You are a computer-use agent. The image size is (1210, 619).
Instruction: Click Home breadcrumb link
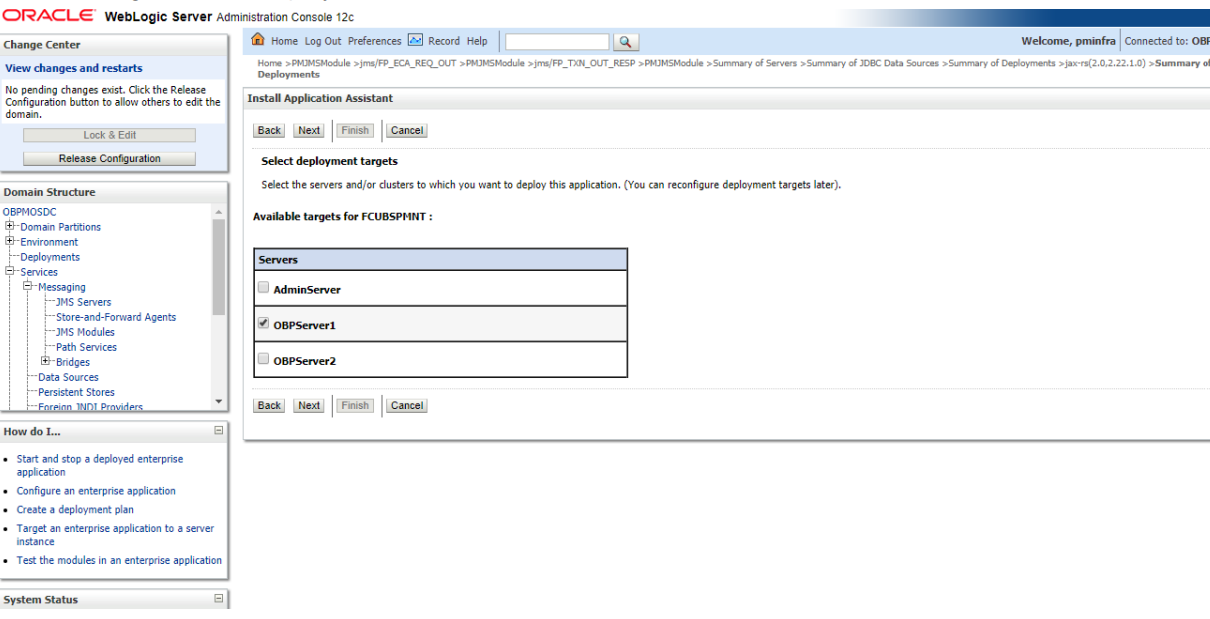[270, 63]
